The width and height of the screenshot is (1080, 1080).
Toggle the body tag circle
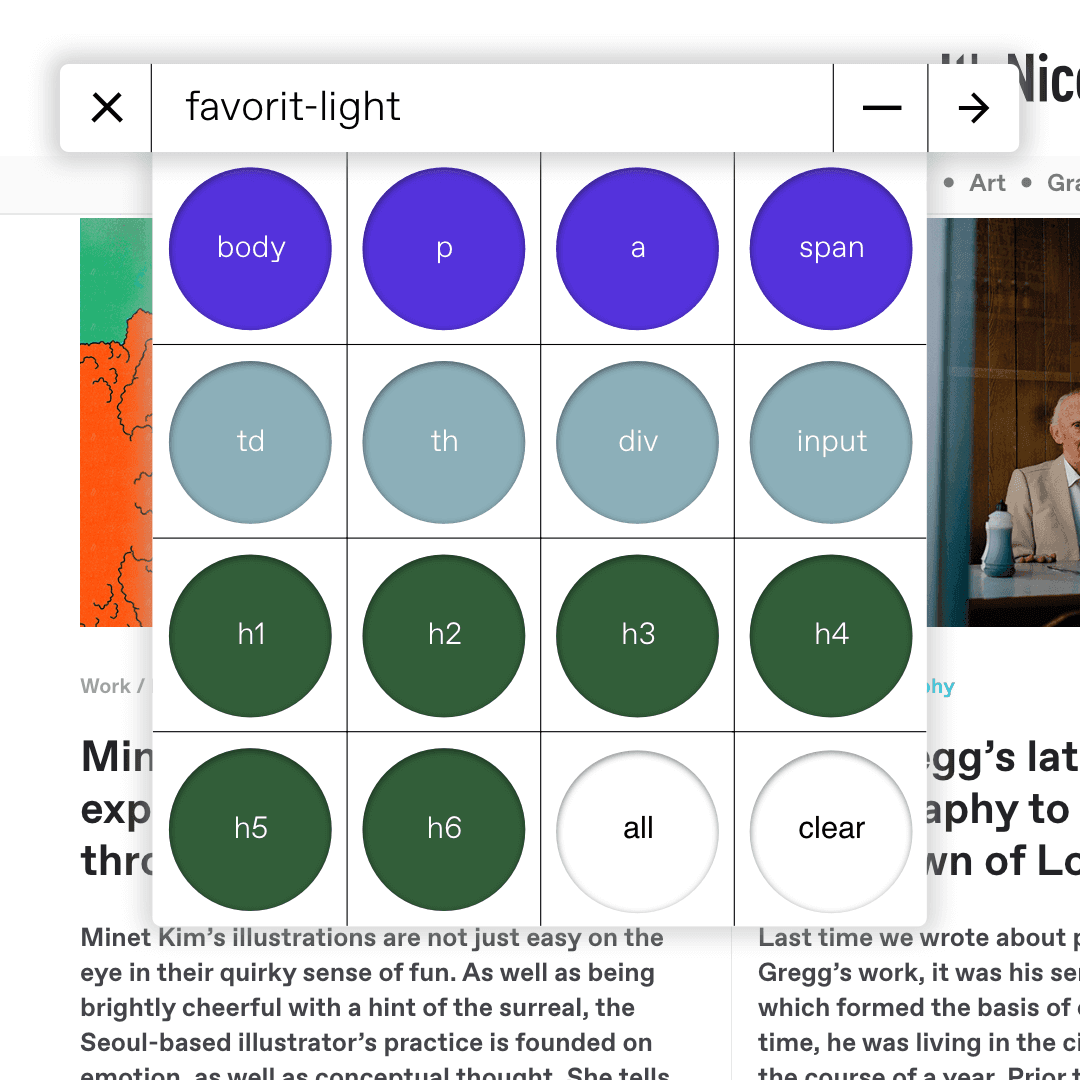tap(250, 248)
